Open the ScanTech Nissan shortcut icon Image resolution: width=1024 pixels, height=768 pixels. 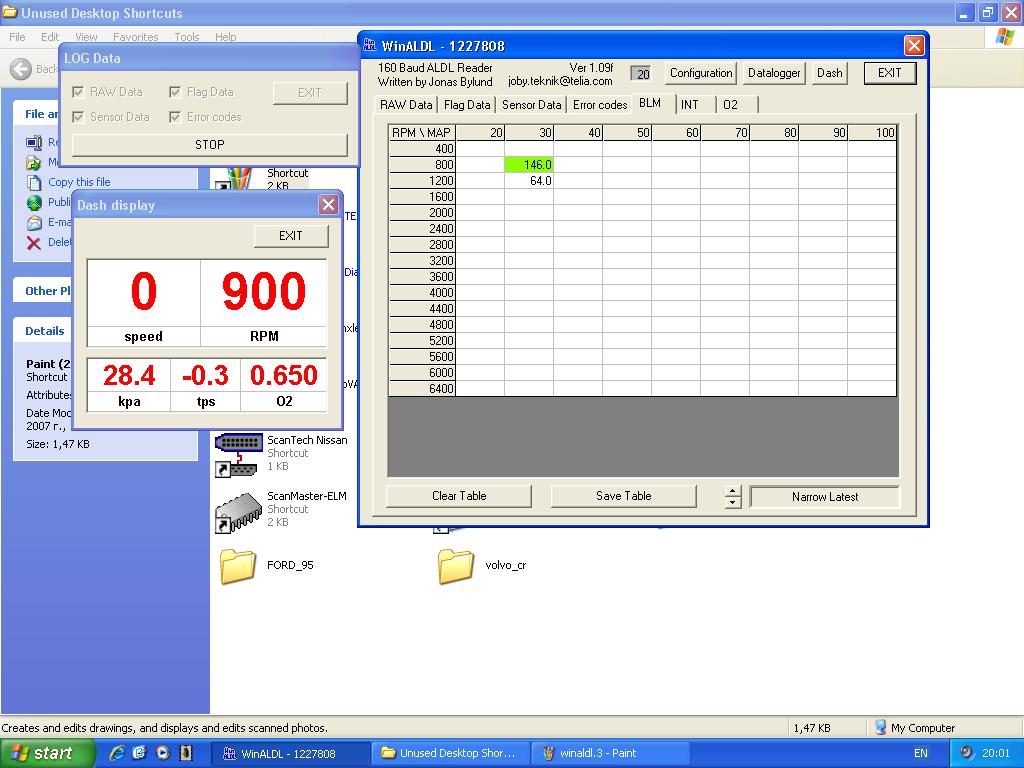coord(238,454)
